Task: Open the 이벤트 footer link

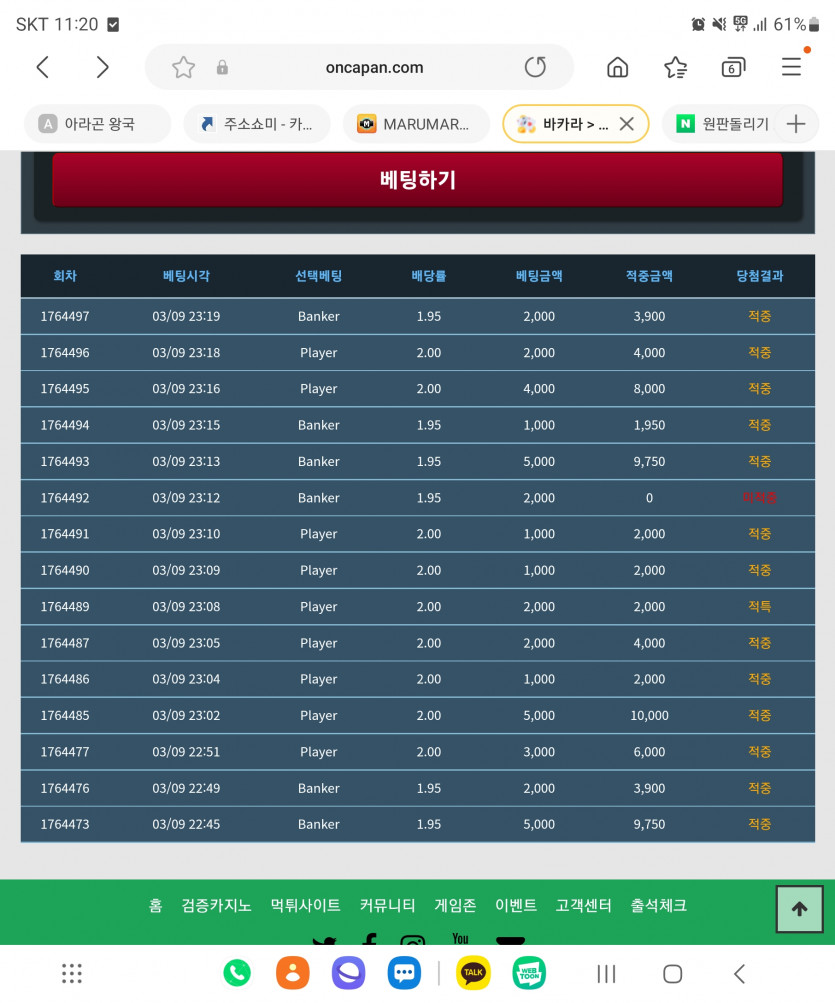Action: click(516, 905)
